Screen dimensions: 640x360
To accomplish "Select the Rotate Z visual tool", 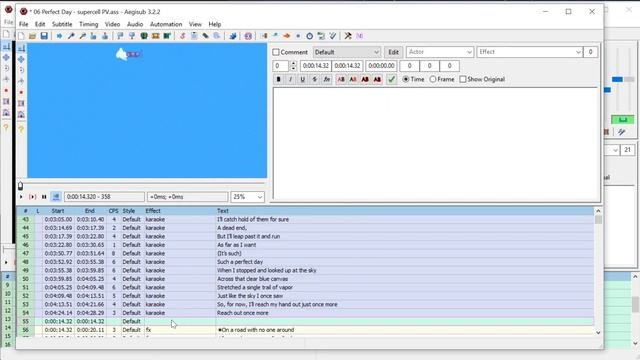I will [x=21, y=70].
